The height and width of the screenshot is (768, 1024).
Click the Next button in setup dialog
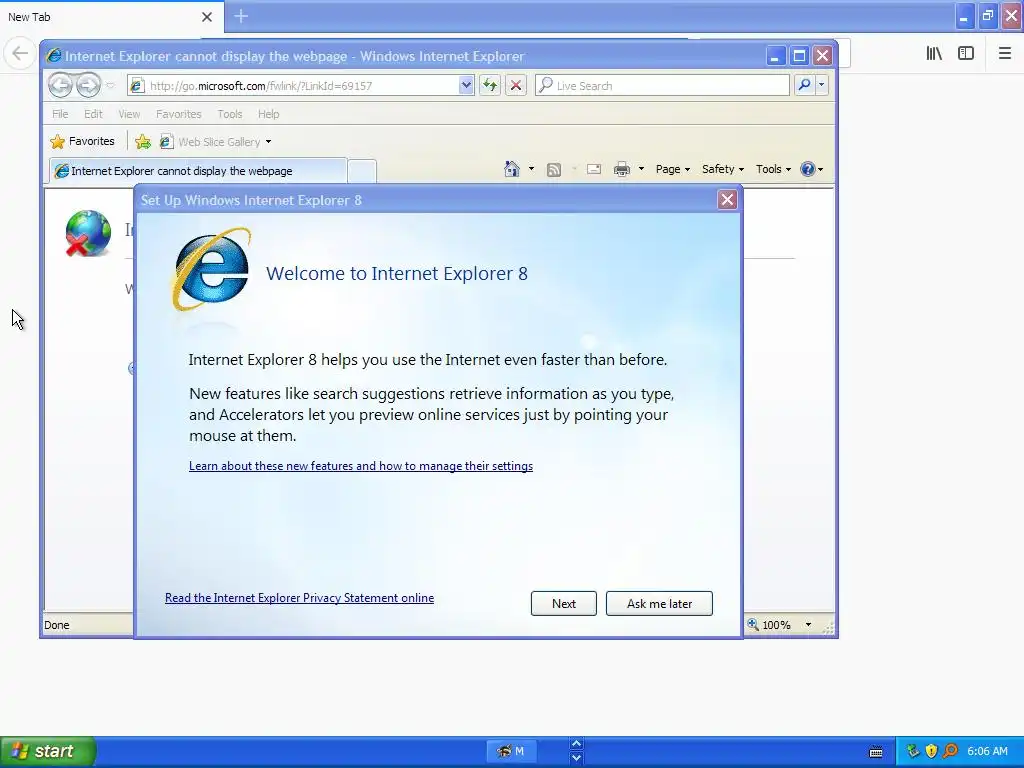point(564,603)
